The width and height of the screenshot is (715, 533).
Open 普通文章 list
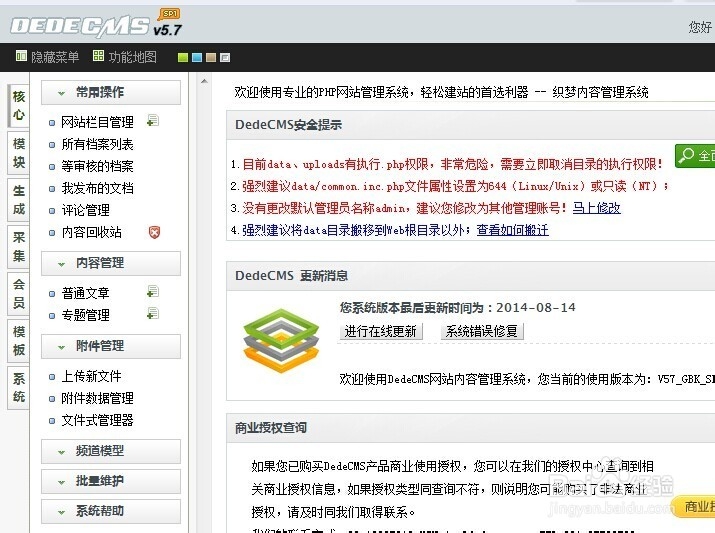coord(85,293)
